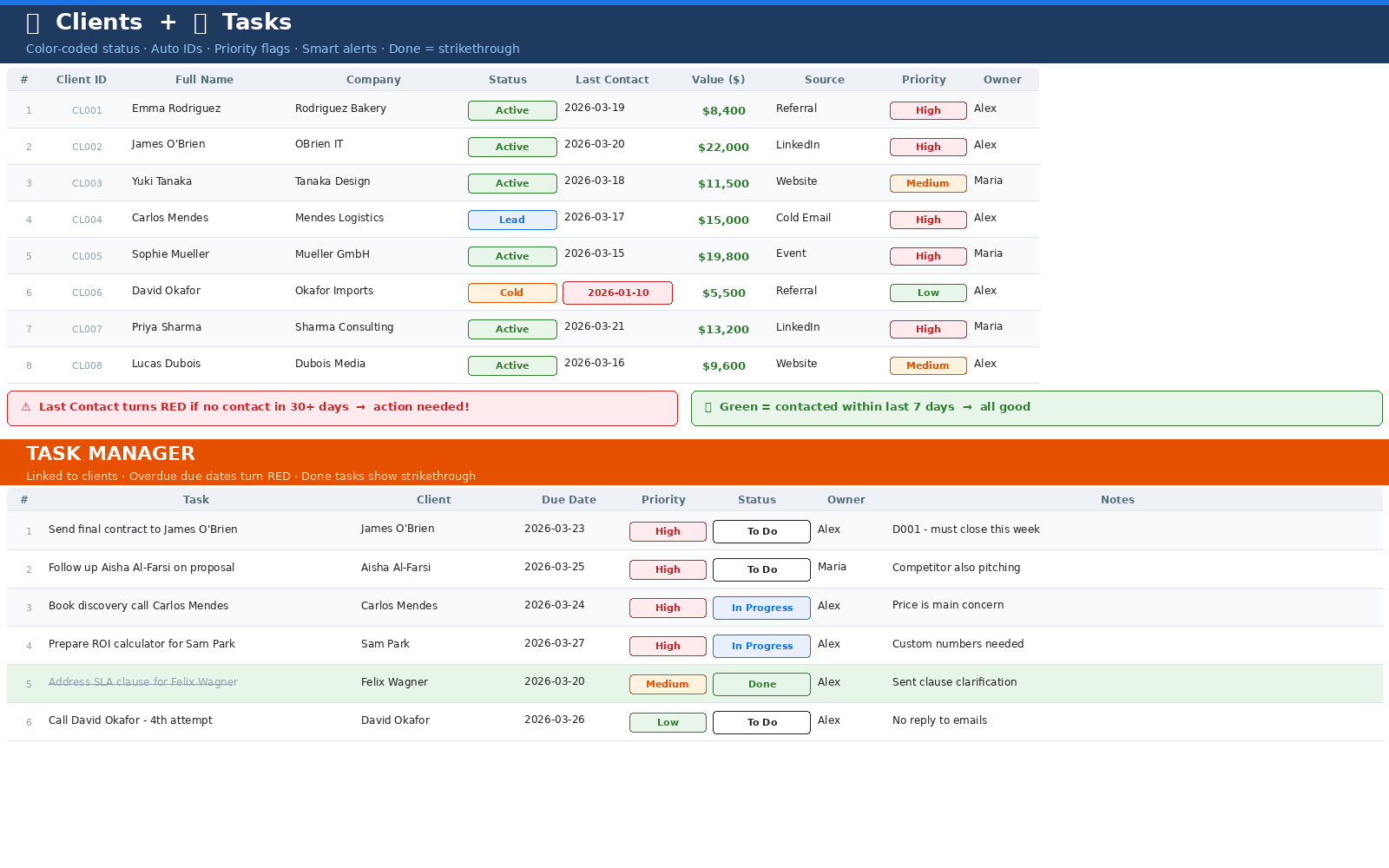1389x868 pixels.
Task: Open the Lead status badge for Carlos Mendes
Action: tap(512, 220)
